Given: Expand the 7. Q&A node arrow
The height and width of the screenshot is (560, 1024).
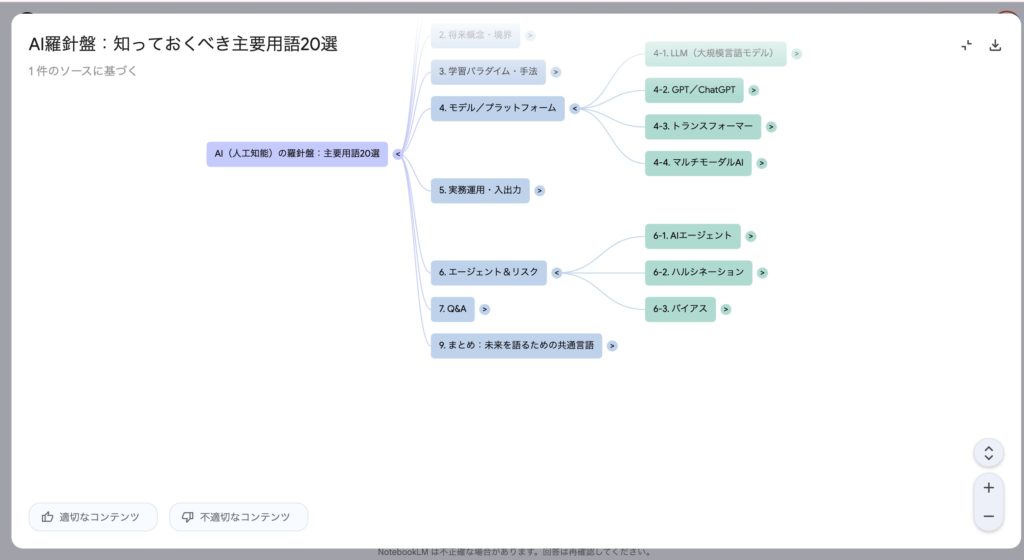Looking at the screenshot, I should [x=485, y=309].
